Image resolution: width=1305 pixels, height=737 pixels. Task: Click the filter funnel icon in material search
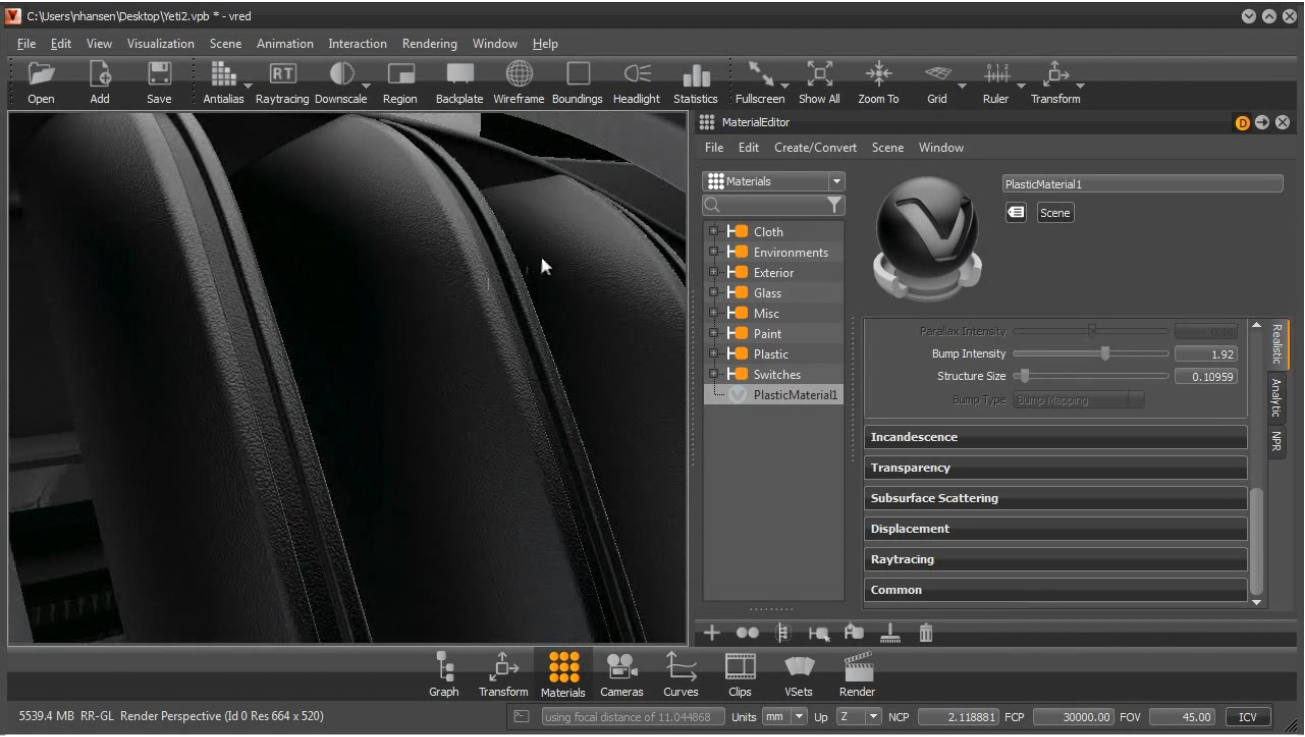(834, 205)
